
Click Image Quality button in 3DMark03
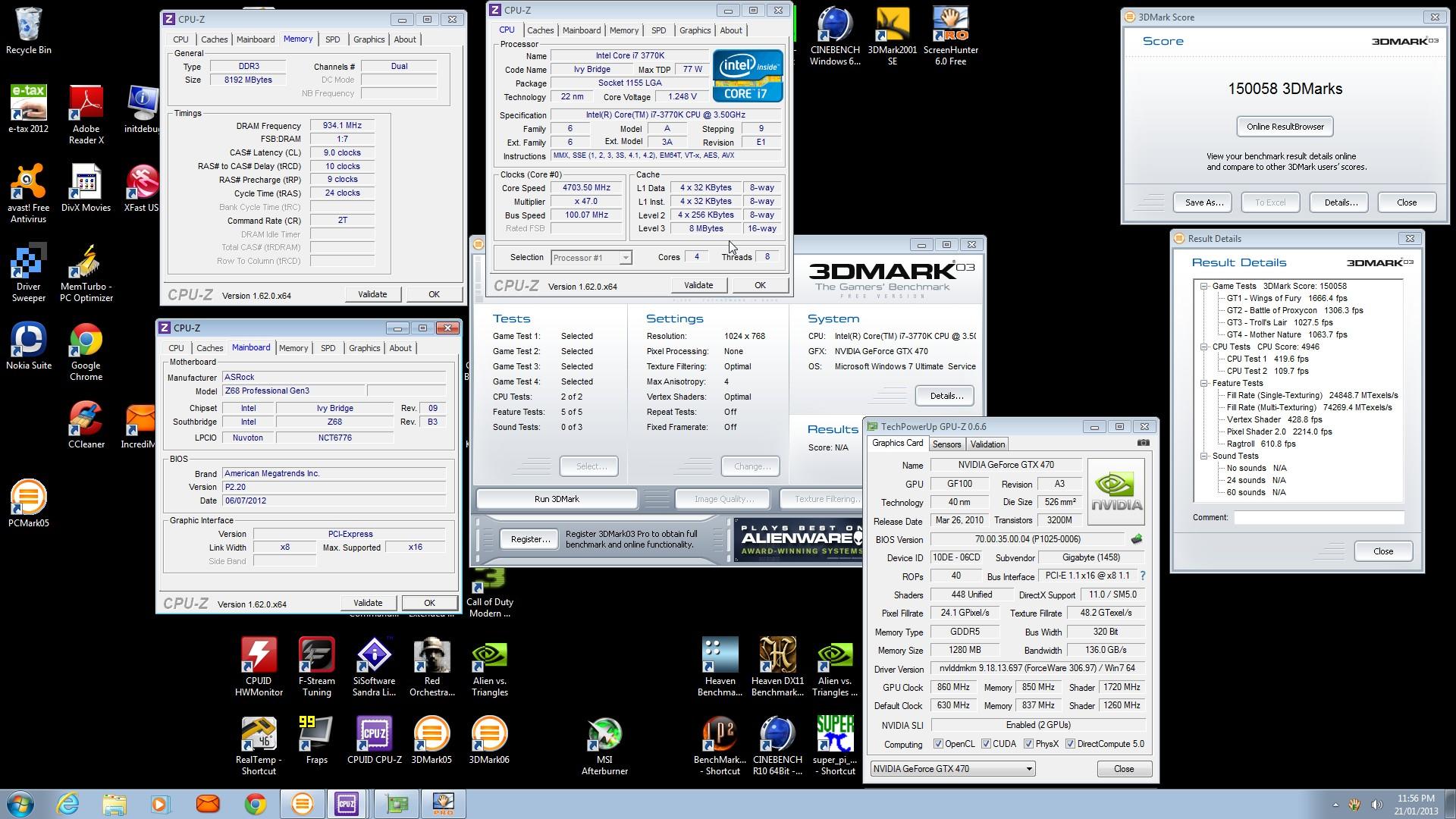[x=722, y=499]
